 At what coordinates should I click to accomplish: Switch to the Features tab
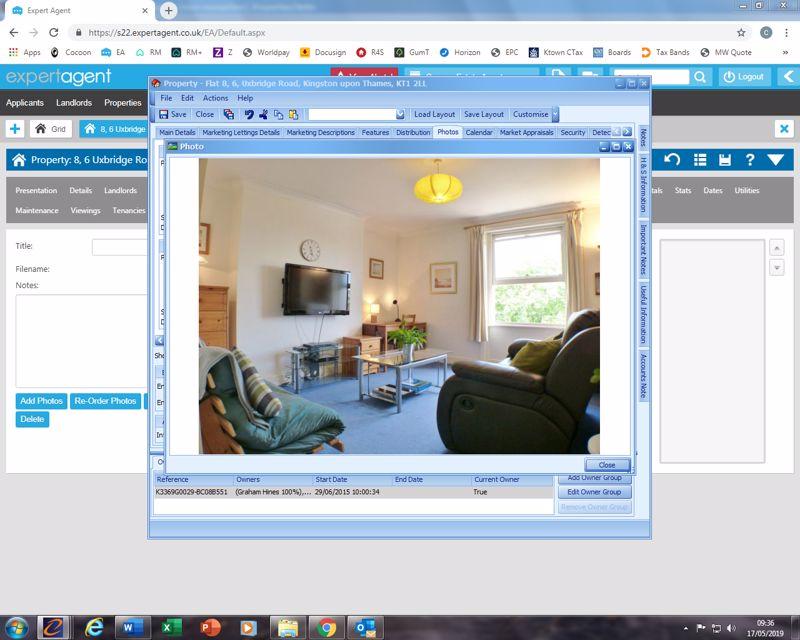(376, 132)
